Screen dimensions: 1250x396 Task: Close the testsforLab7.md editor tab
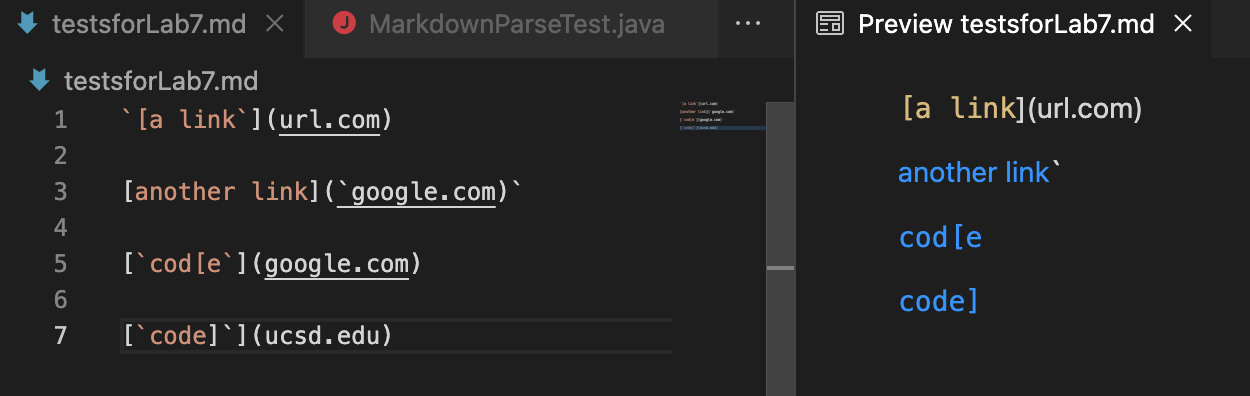point(275,25)
